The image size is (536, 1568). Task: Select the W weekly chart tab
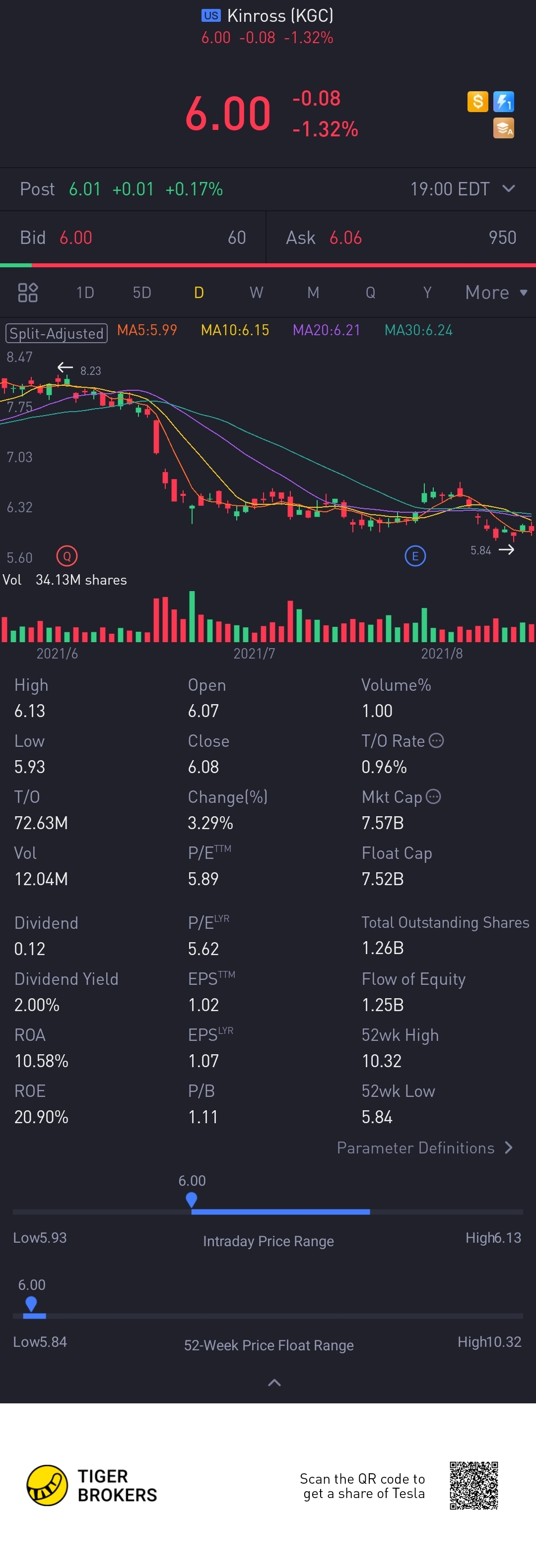[x=257, y=293]
